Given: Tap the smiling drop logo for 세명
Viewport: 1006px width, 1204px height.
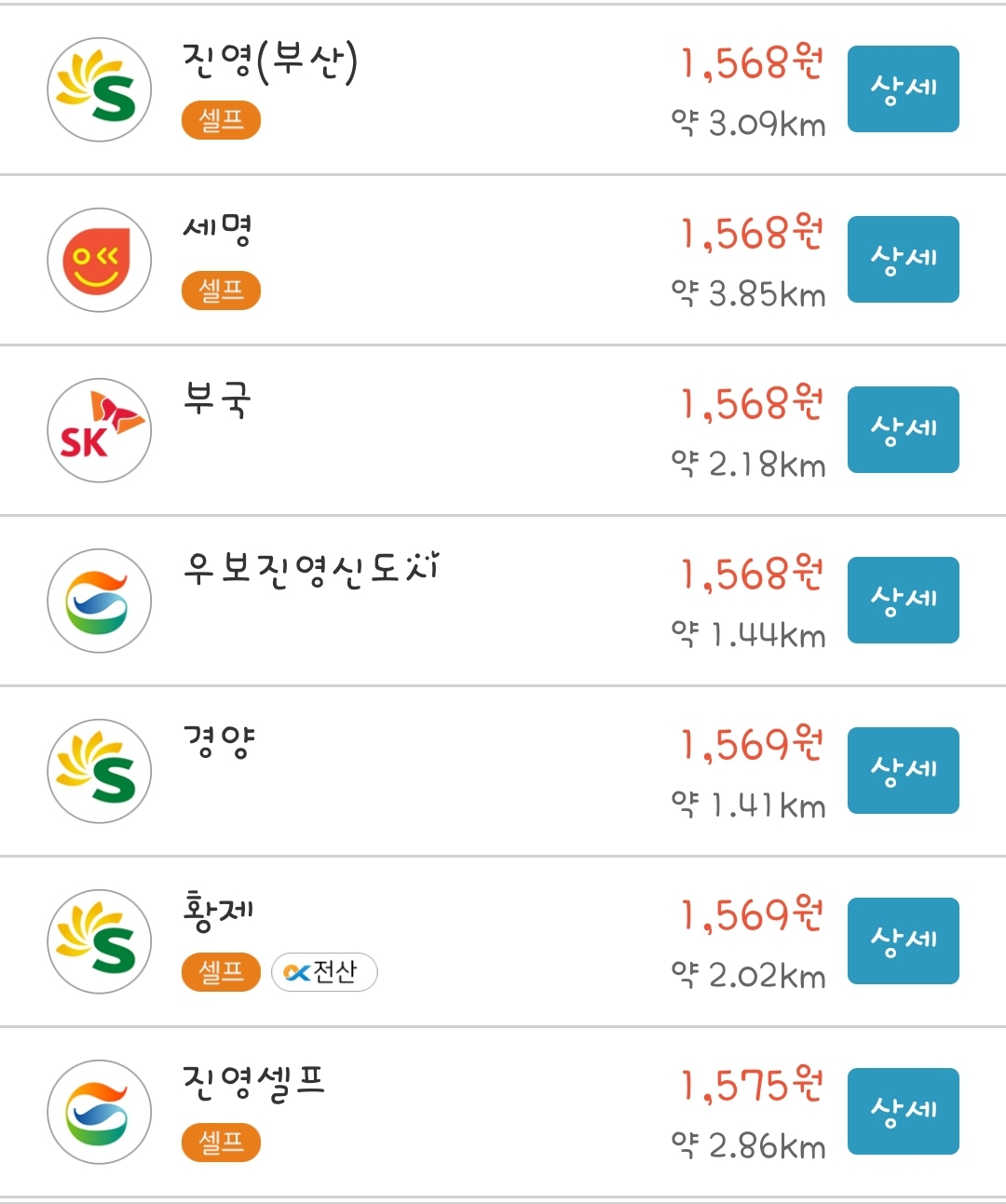Looking at the screenshot, I should pos(99,260).
